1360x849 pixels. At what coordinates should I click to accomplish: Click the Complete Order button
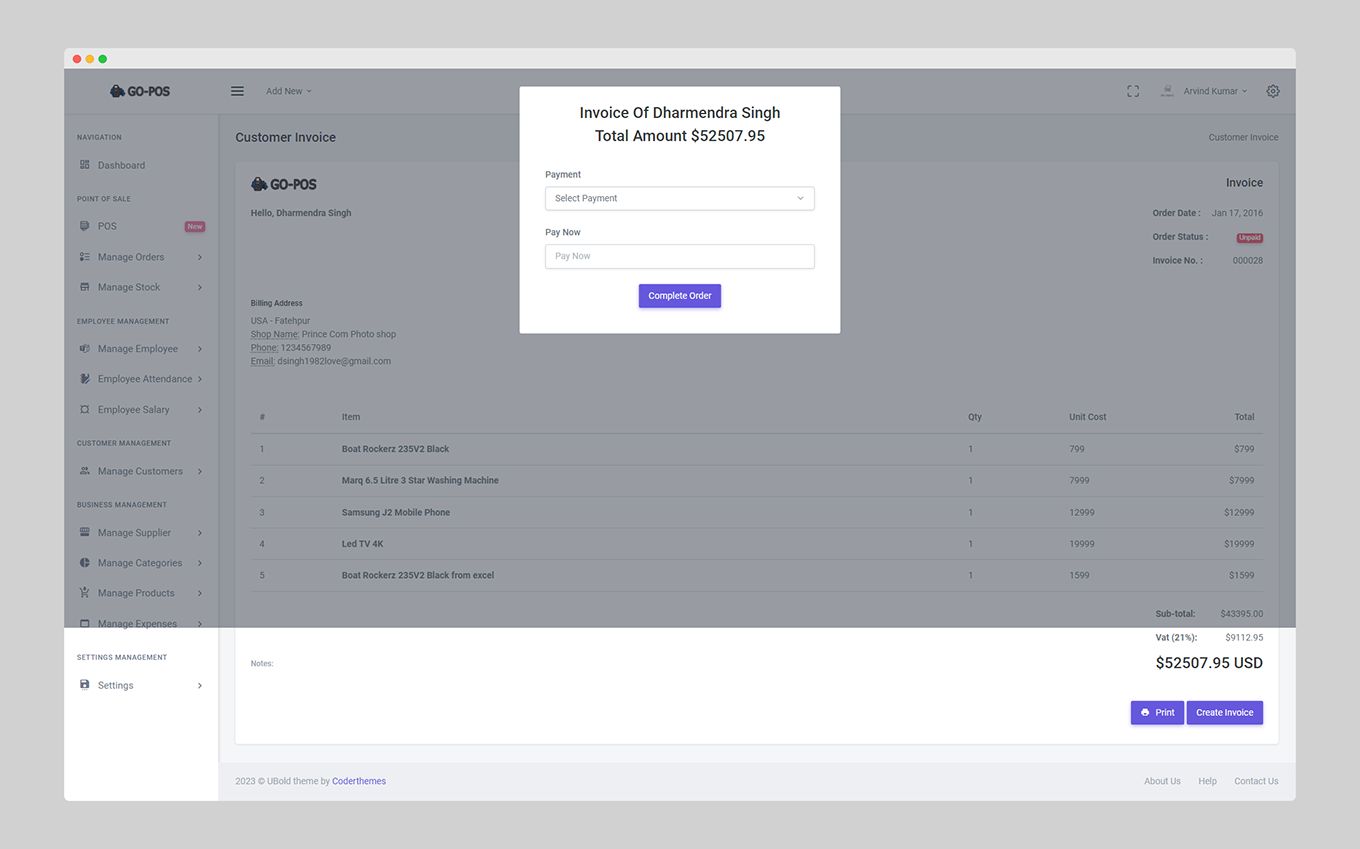point(679,295)
